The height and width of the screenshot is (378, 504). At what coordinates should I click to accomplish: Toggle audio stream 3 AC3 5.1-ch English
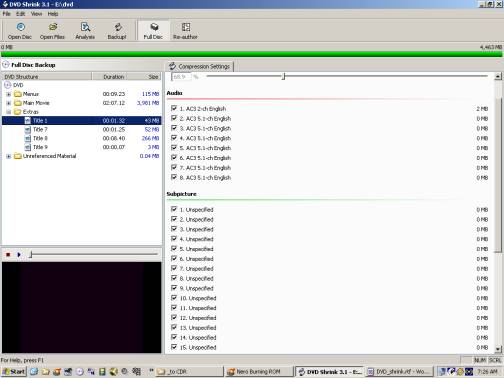(x=174, y=128)
